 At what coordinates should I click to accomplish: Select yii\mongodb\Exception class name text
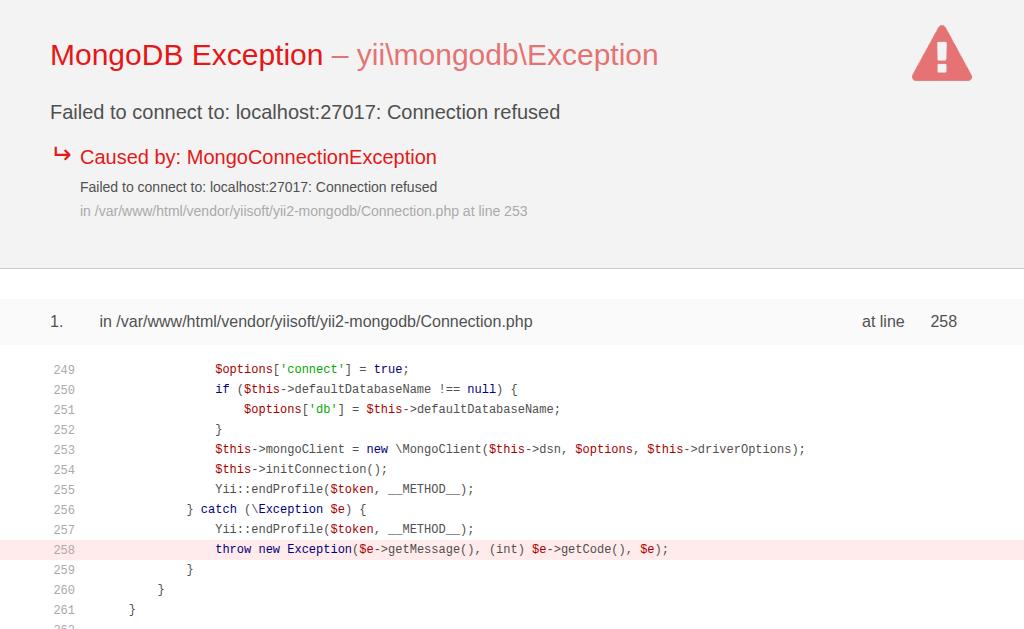click(507, 55)
